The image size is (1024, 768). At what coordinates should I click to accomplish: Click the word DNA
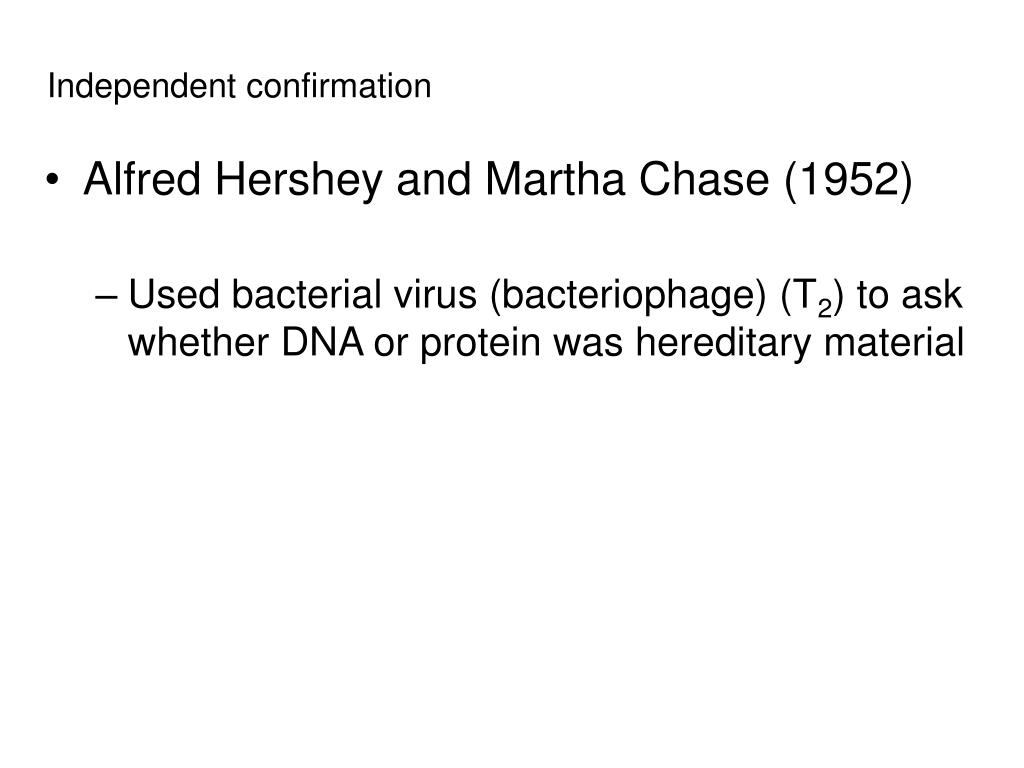click(x=323, y=342)
